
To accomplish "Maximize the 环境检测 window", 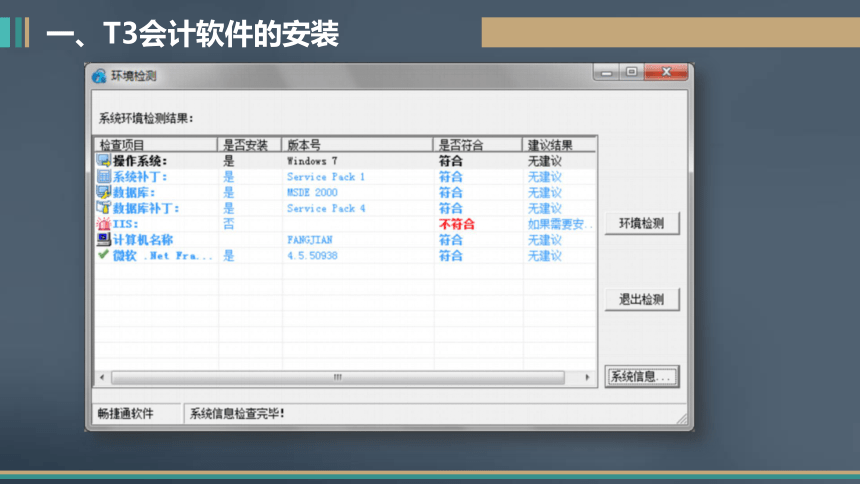I will [631, 72].
